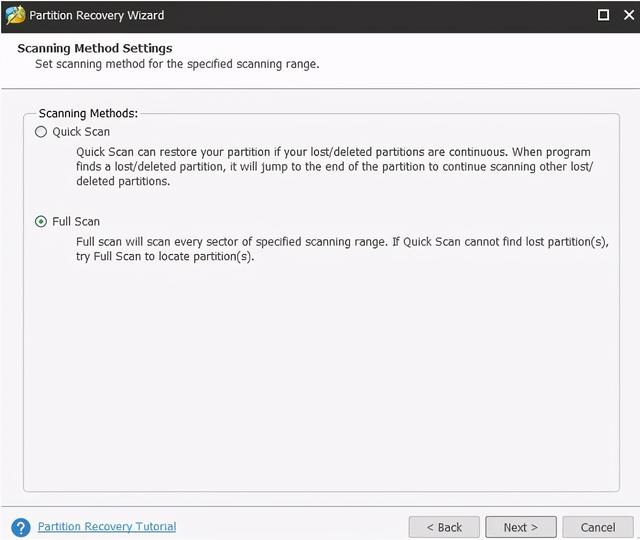Image resolution: width=640 pixels, height=540 pixels.
Task: Click the Quick Scan label text
Action: click(x=81, y=132)
